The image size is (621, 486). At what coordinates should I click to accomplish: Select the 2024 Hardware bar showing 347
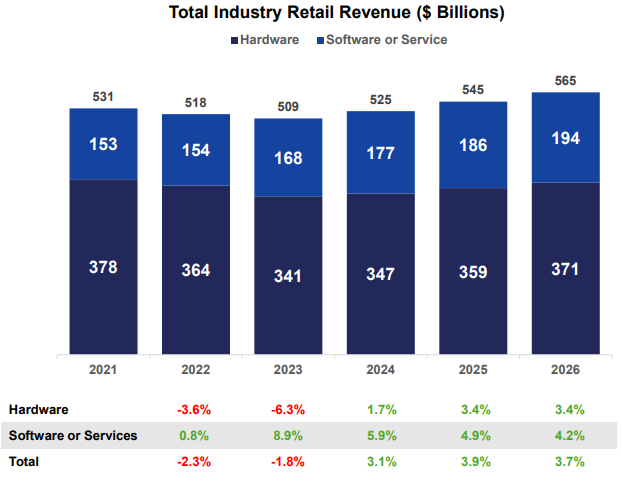click(x=381, y=273)
